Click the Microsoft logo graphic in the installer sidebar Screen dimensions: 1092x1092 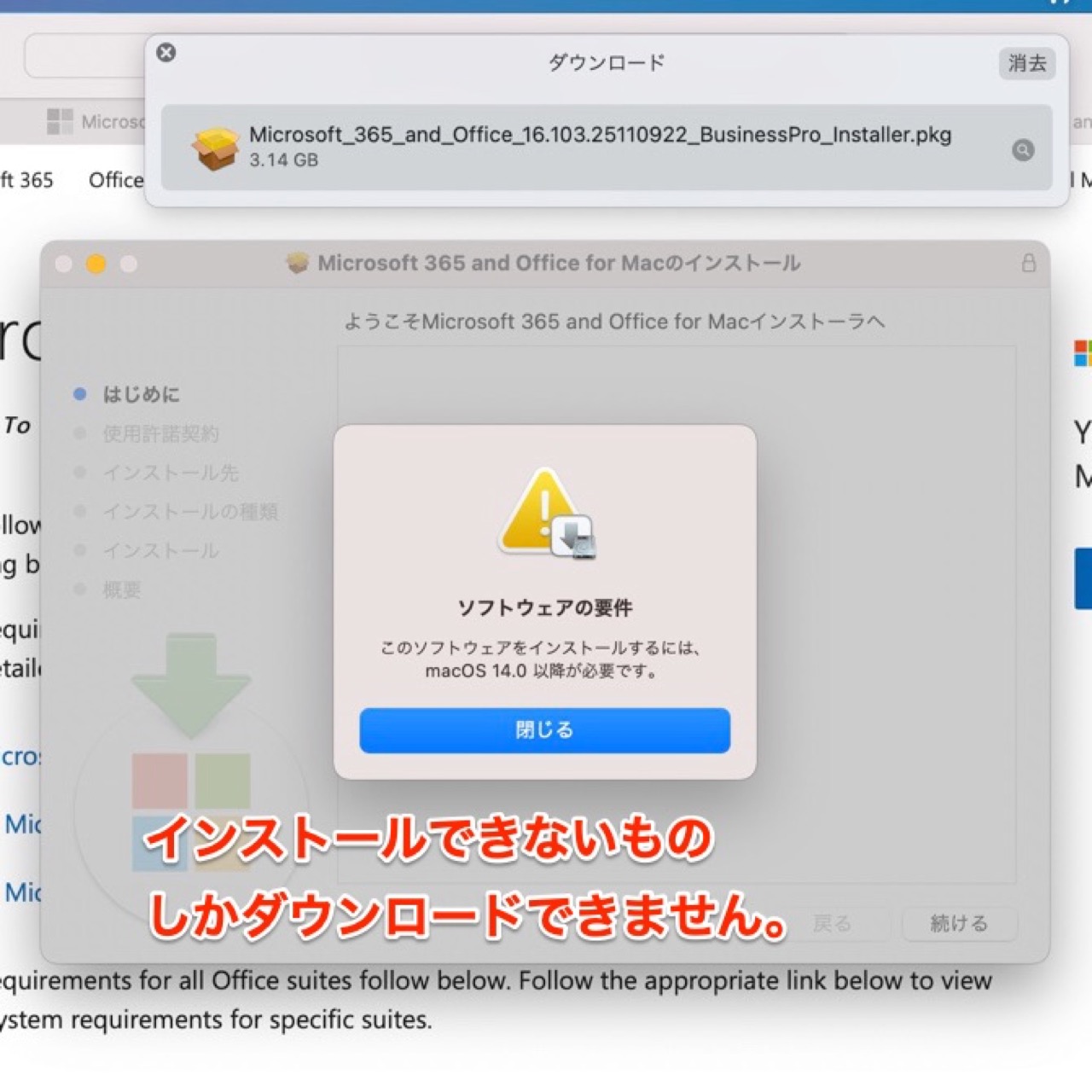(191, 811)
